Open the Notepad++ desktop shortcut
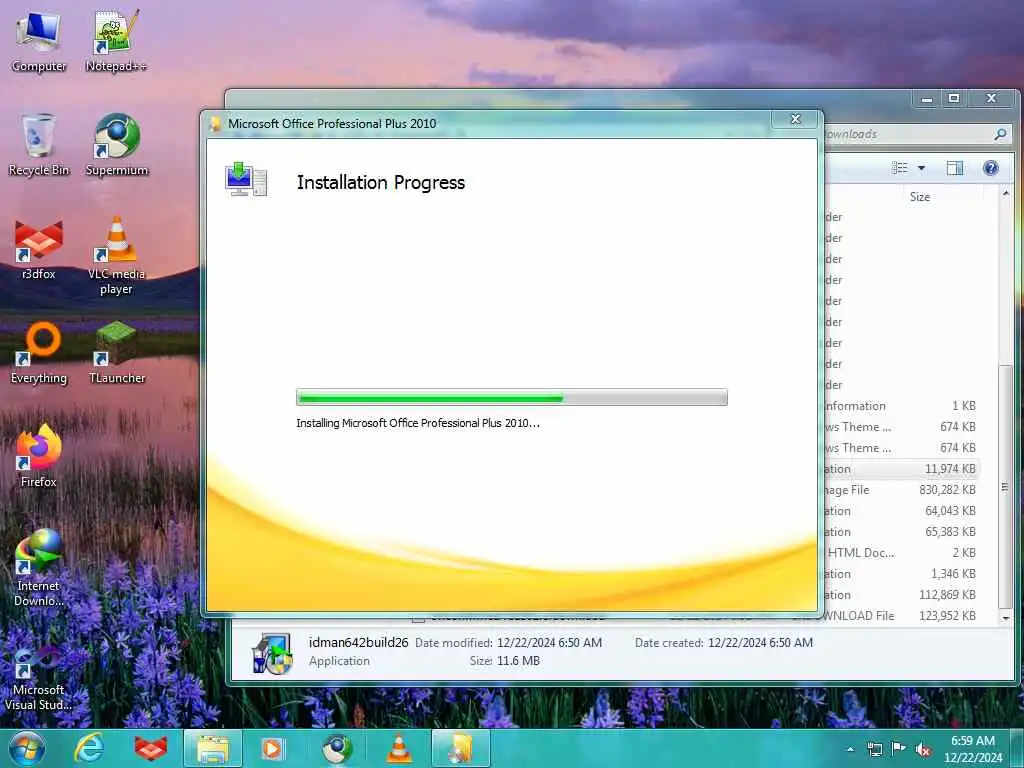1024x768 pixels. 116,41
